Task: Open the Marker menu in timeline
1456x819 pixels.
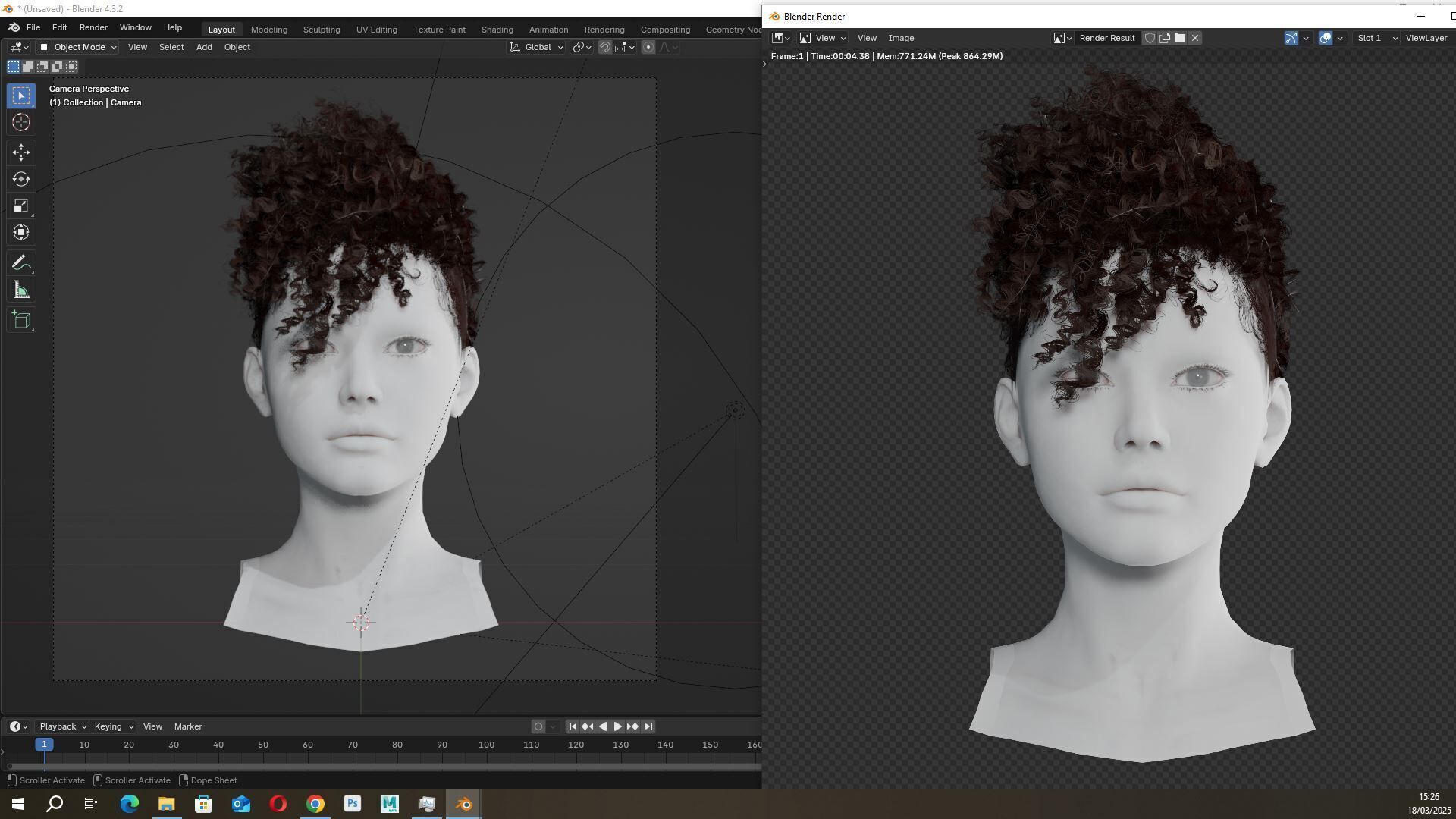Action: click(188, 726)
